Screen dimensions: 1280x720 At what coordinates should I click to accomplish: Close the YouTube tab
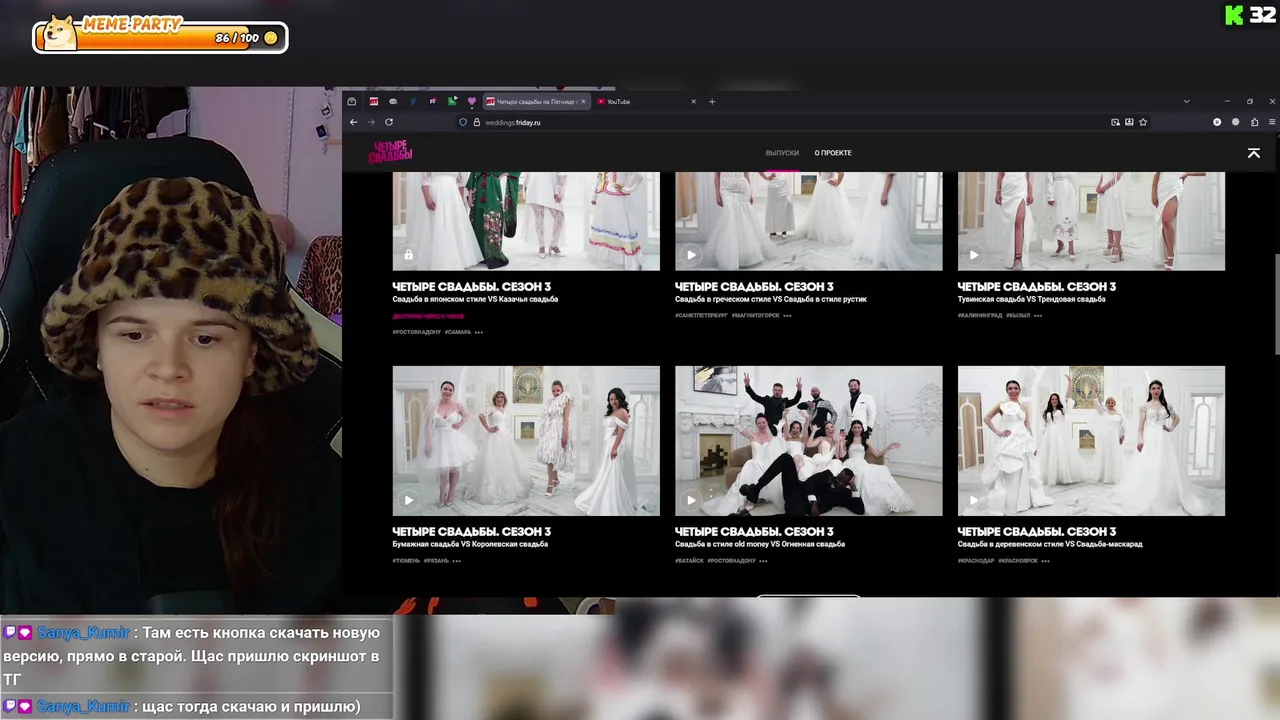click(693, 101)
